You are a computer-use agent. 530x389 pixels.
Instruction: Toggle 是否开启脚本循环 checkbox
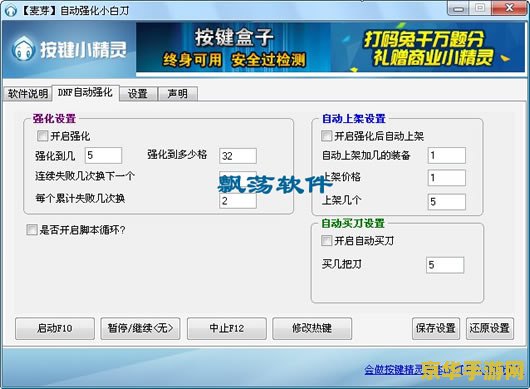click(32, 230)
